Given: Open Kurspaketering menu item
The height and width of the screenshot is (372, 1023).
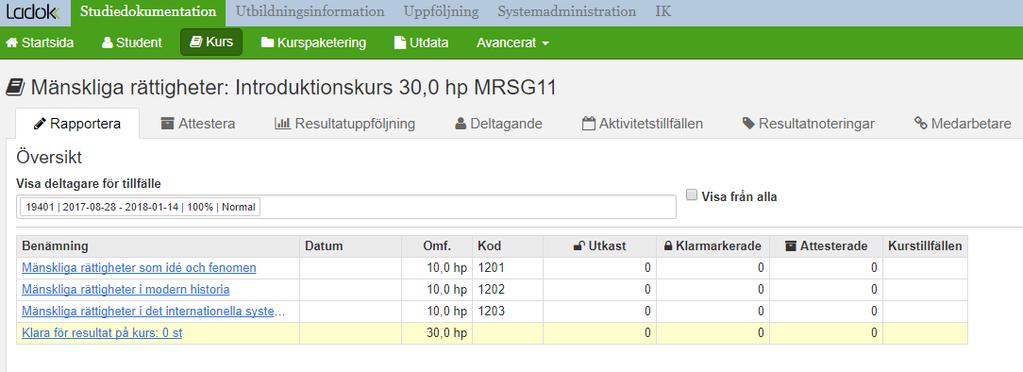Looking at the screenshot, I should 314,43.
